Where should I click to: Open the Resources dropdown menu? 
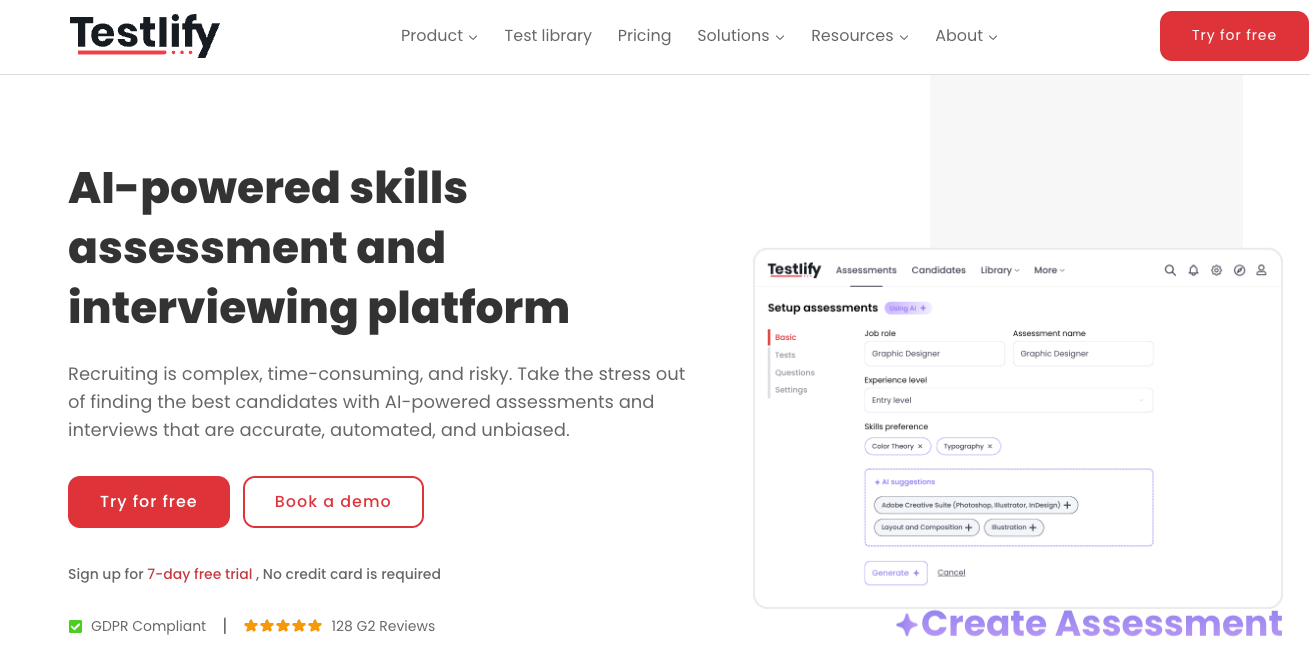[859, 36]
